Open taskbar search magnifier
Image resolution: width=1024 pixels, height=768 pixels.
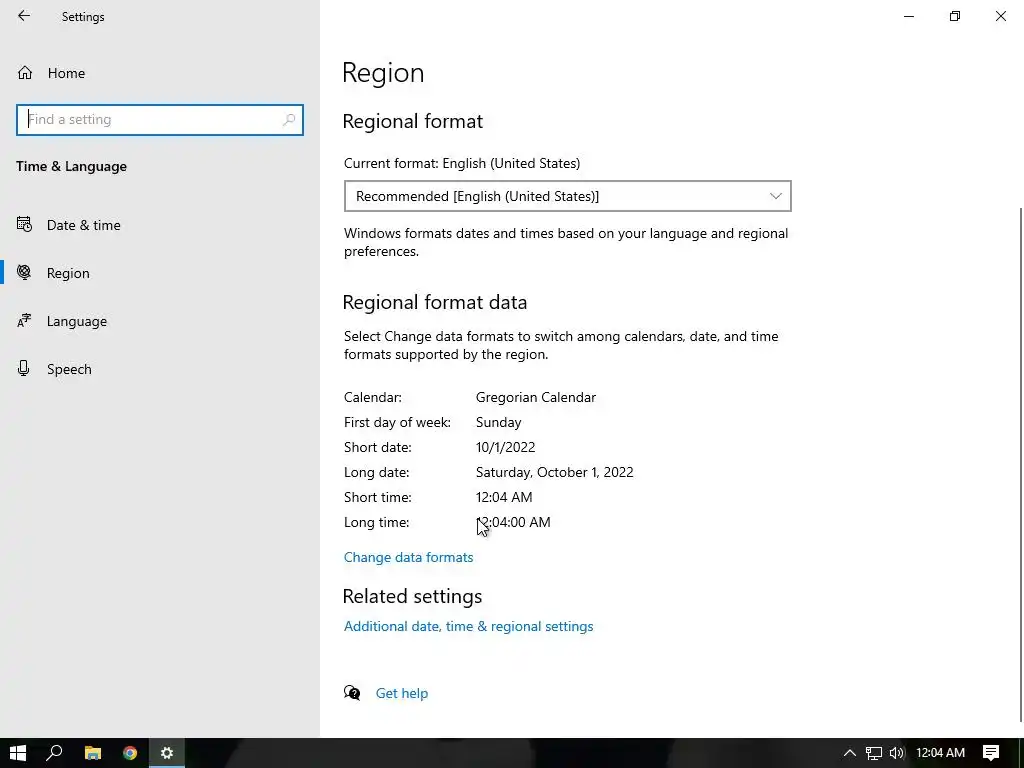pos(54,753)
